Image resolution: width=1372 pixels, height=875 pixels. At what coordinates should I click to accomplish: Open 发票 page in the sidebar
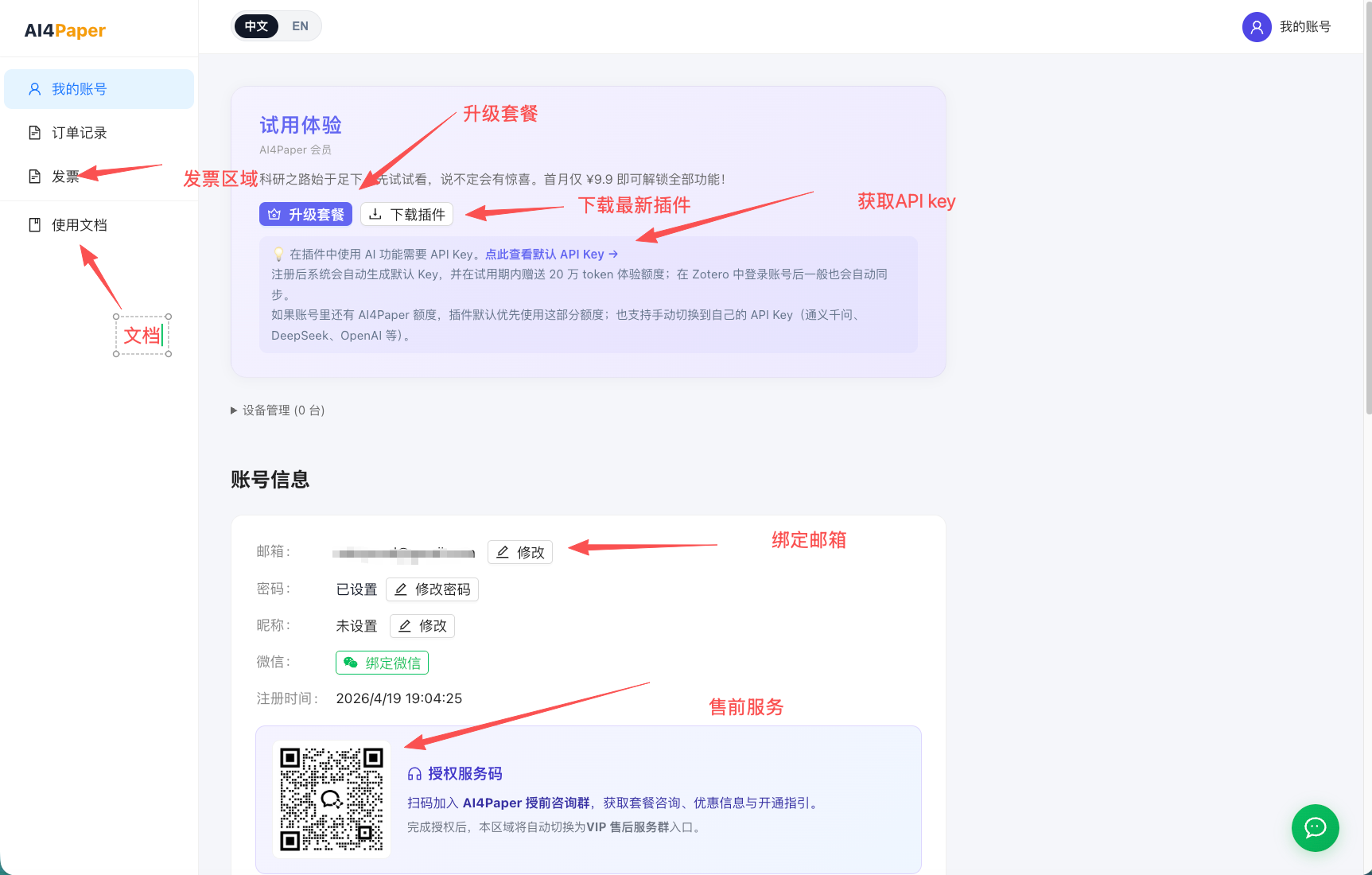click(x=99, y=177)
